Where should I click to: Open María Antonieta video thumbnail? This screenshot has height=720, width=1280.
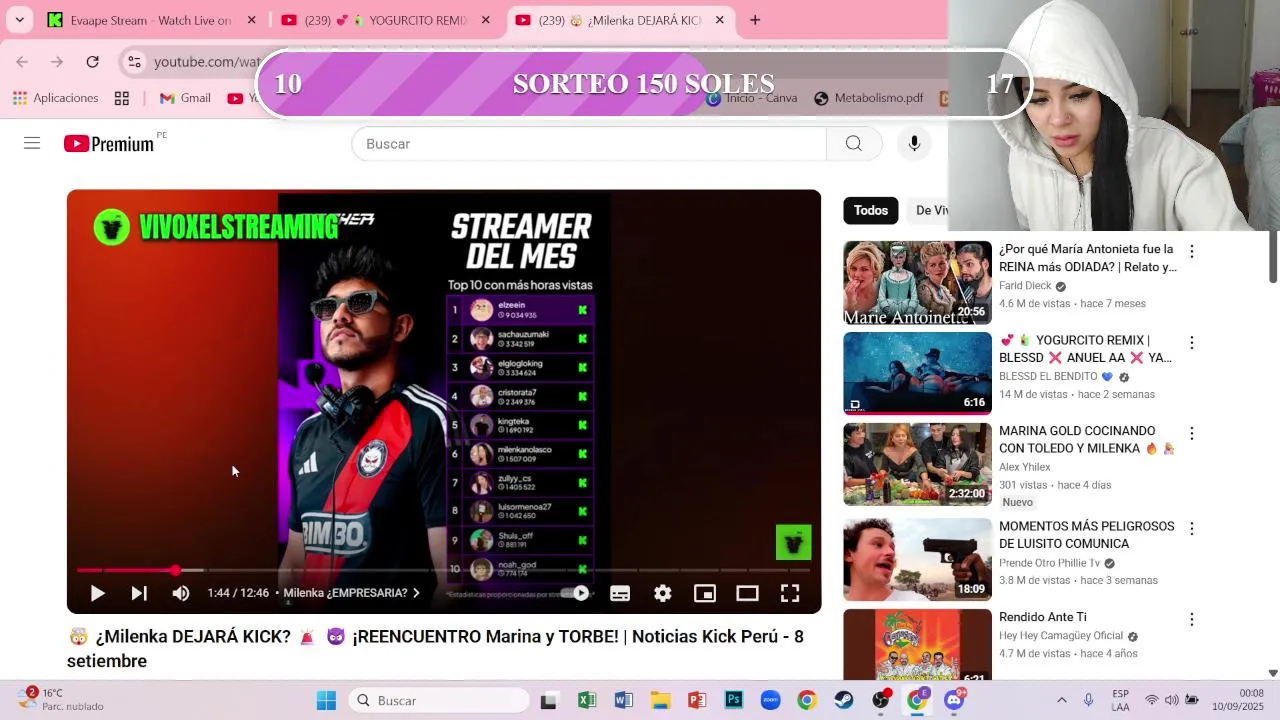coord(917,283)
